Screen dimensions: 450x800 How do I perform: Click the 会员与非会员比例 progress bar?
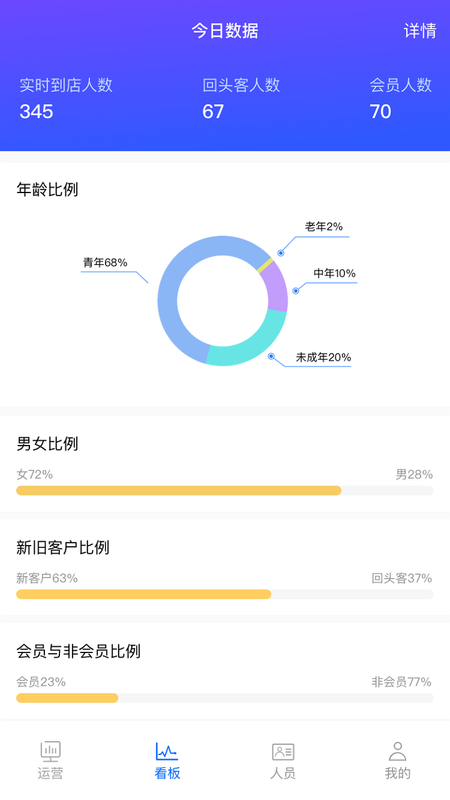(225, 698)
